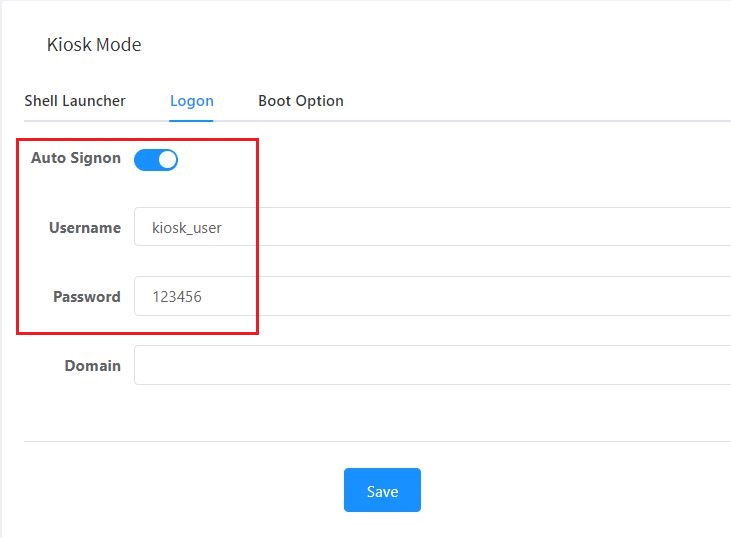731x538 pixels.
Task: Select the Logon tab
Action: click(191, 101)
